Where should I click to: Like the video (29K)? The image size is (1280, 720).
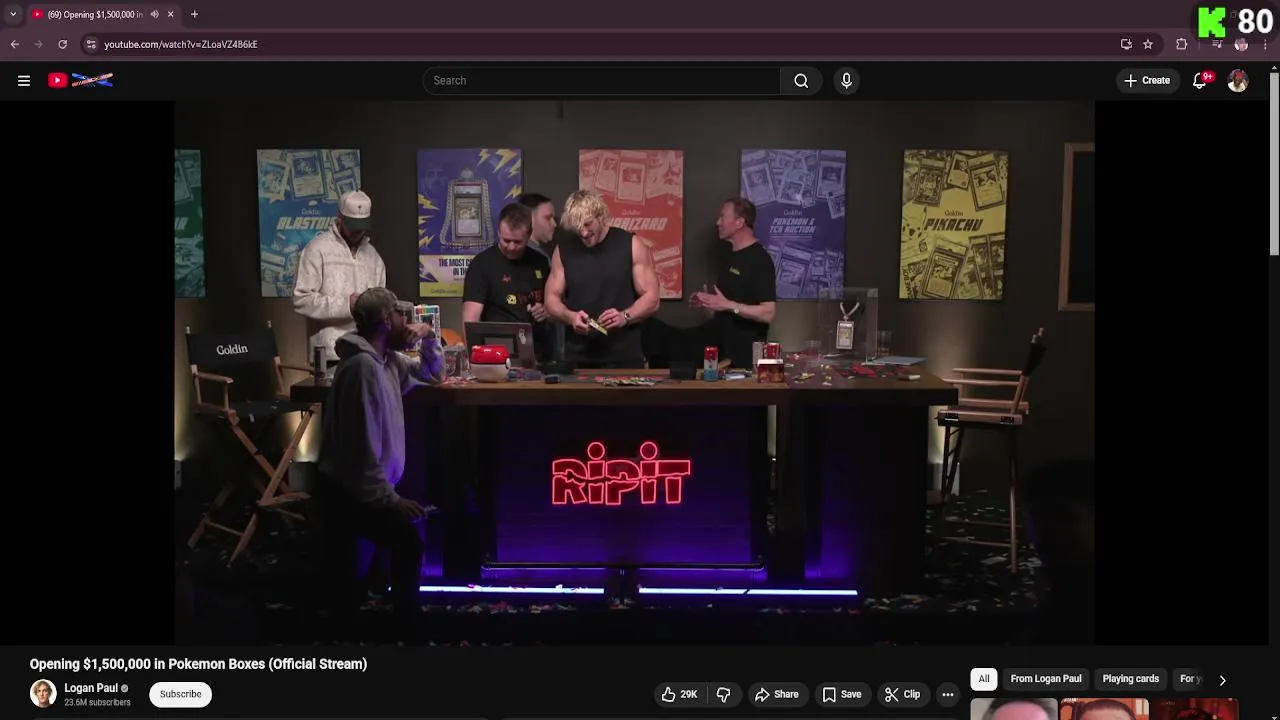(x=678, y=694)
